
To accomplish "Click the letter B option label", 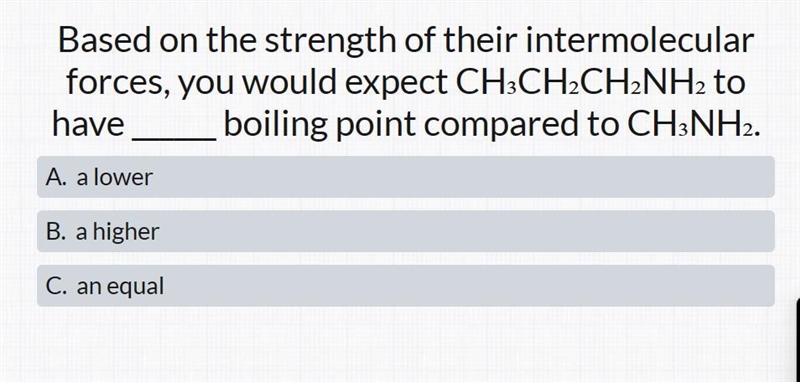I will coord(55,232).
